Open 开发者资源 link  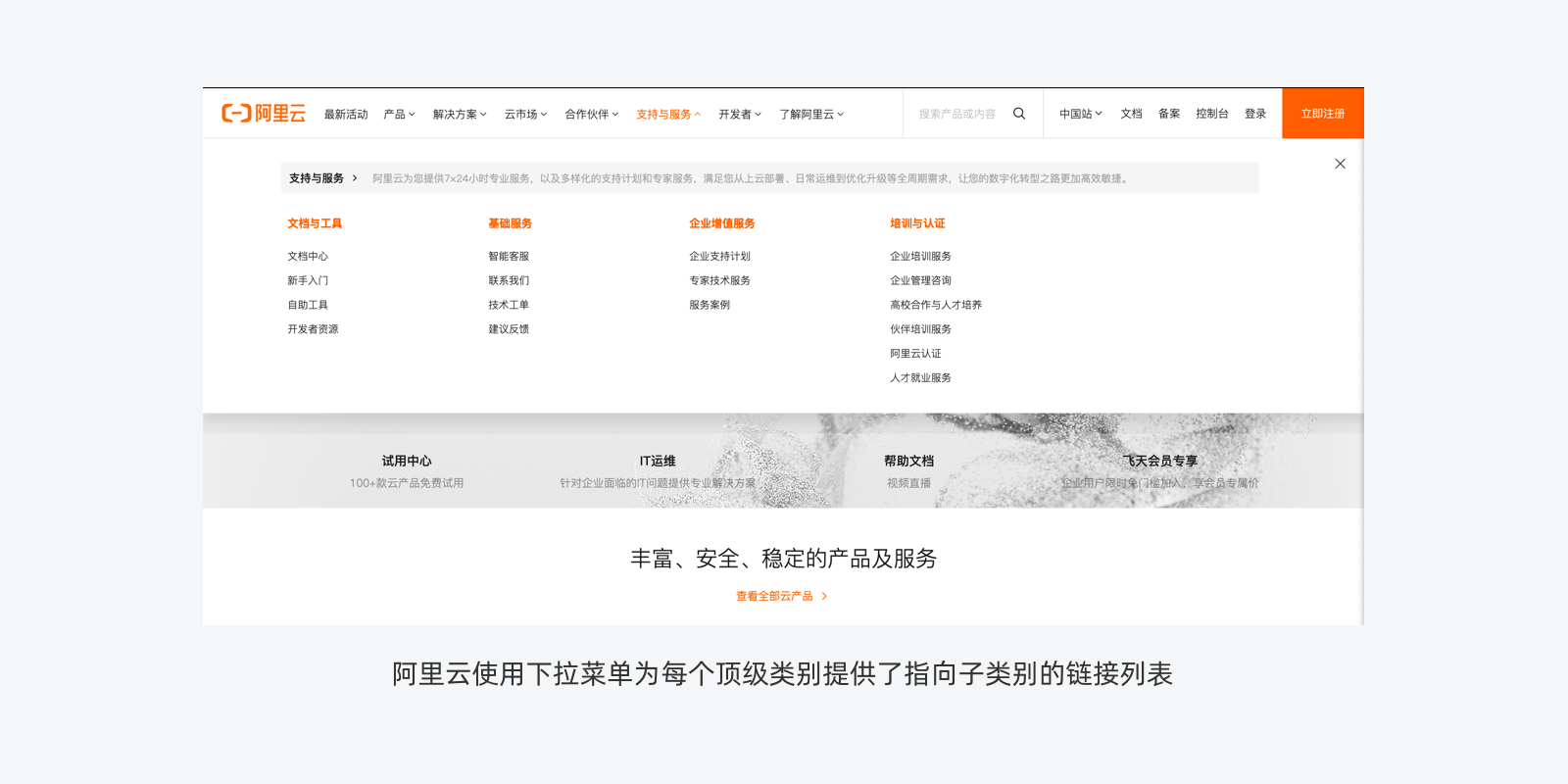click(x=313, y=329)
